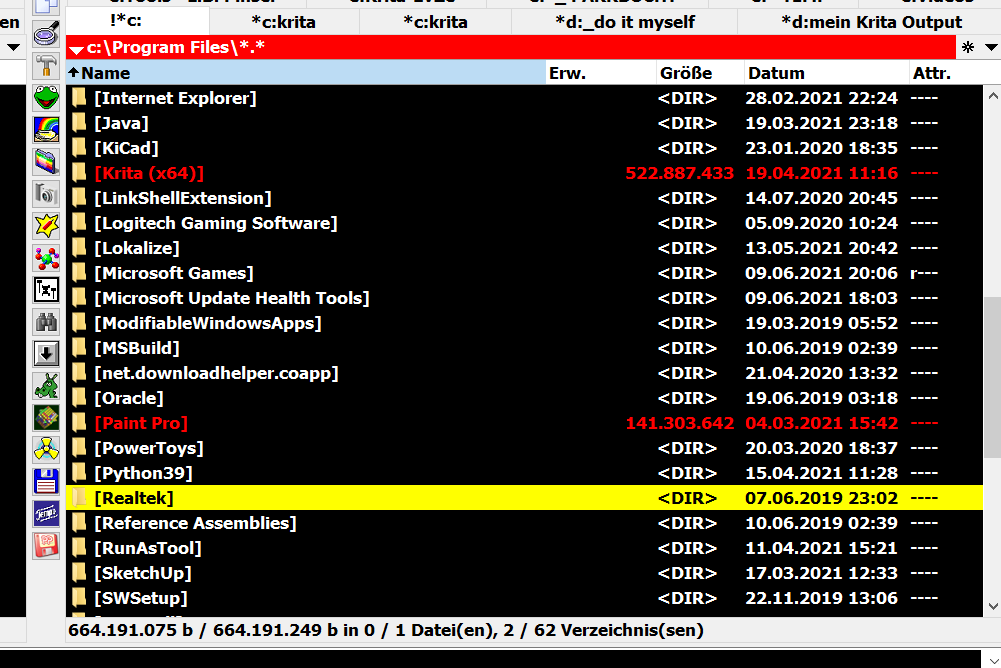Click the path c:\Program Files\*.* bar

511,47
